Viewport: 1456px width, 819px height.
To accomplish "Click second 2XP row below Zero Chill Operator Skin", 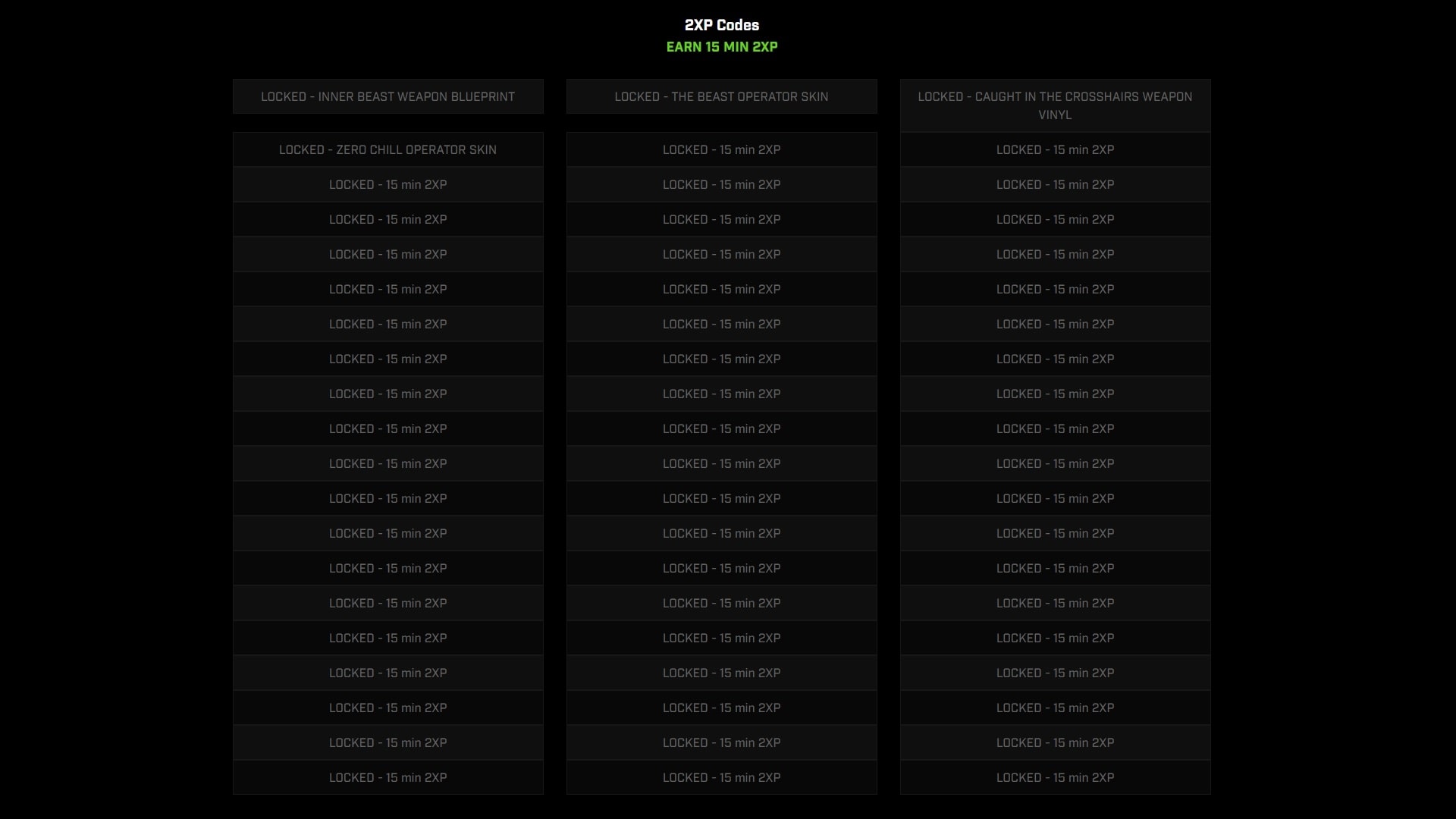I will pyautogui.click(x=388, y=219).
